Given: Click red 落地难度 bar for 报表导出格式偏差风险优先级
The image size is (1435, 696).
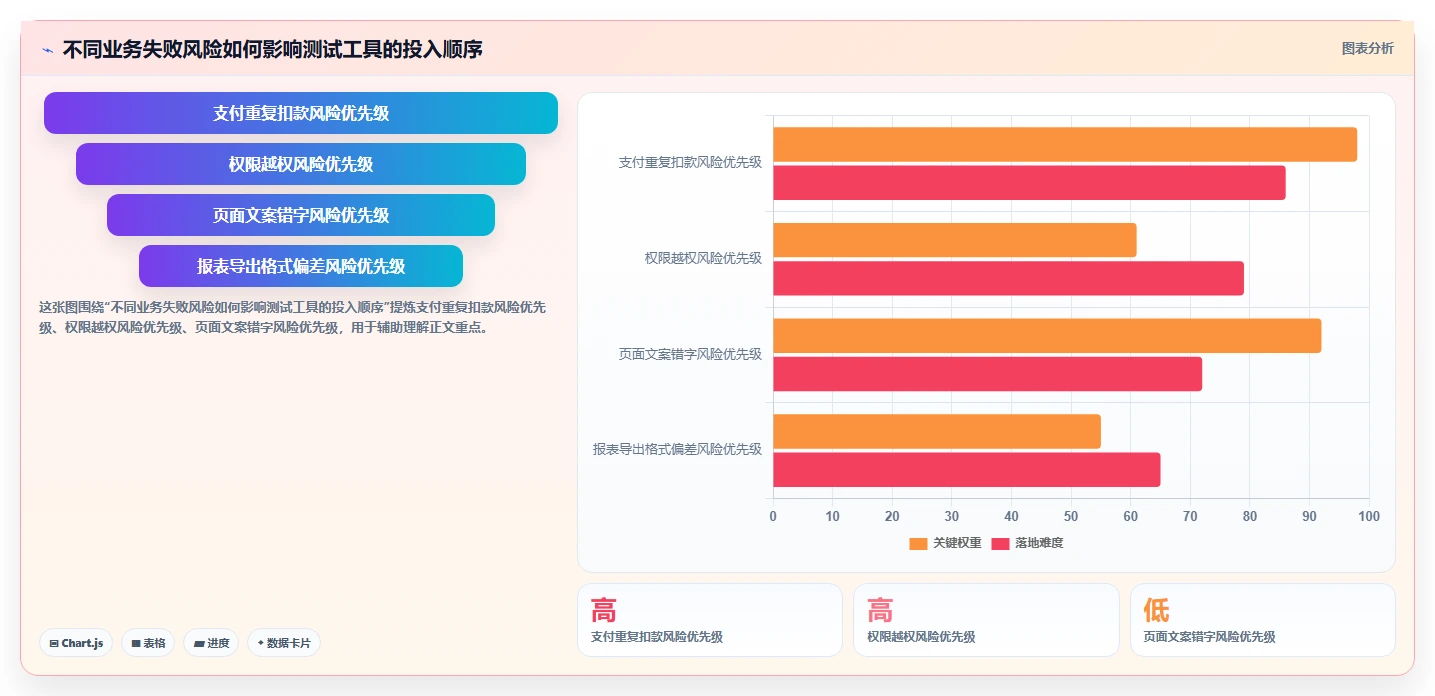Looking at the screenshot, I should click(967, 470).
